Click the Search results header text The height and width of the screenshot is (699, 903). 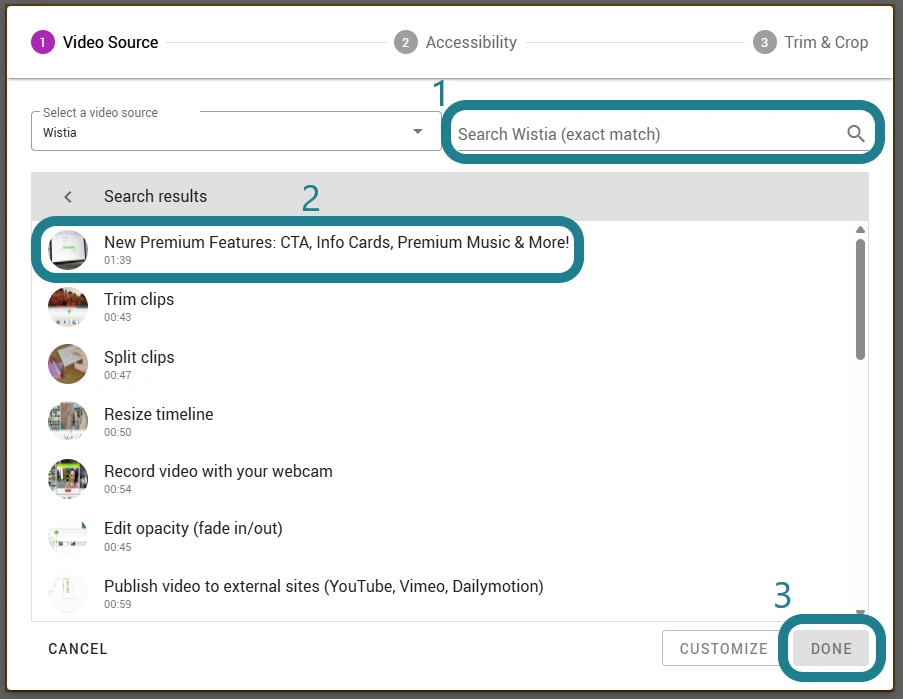click(155, 196)
